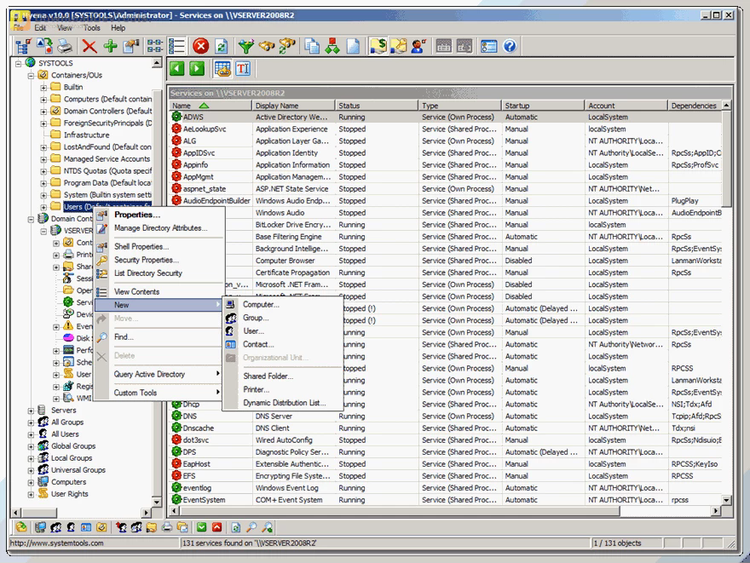Sort by the Name column header
The height and width of the screenshot is (563, 750).
(210, 105)
